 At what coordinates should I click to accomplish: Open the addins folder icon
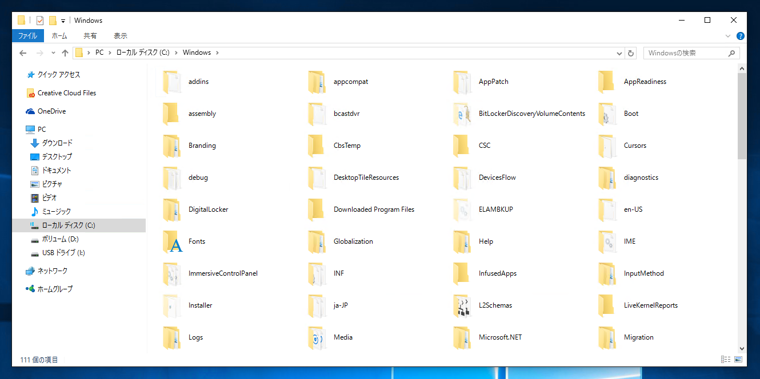pos(171,82)
